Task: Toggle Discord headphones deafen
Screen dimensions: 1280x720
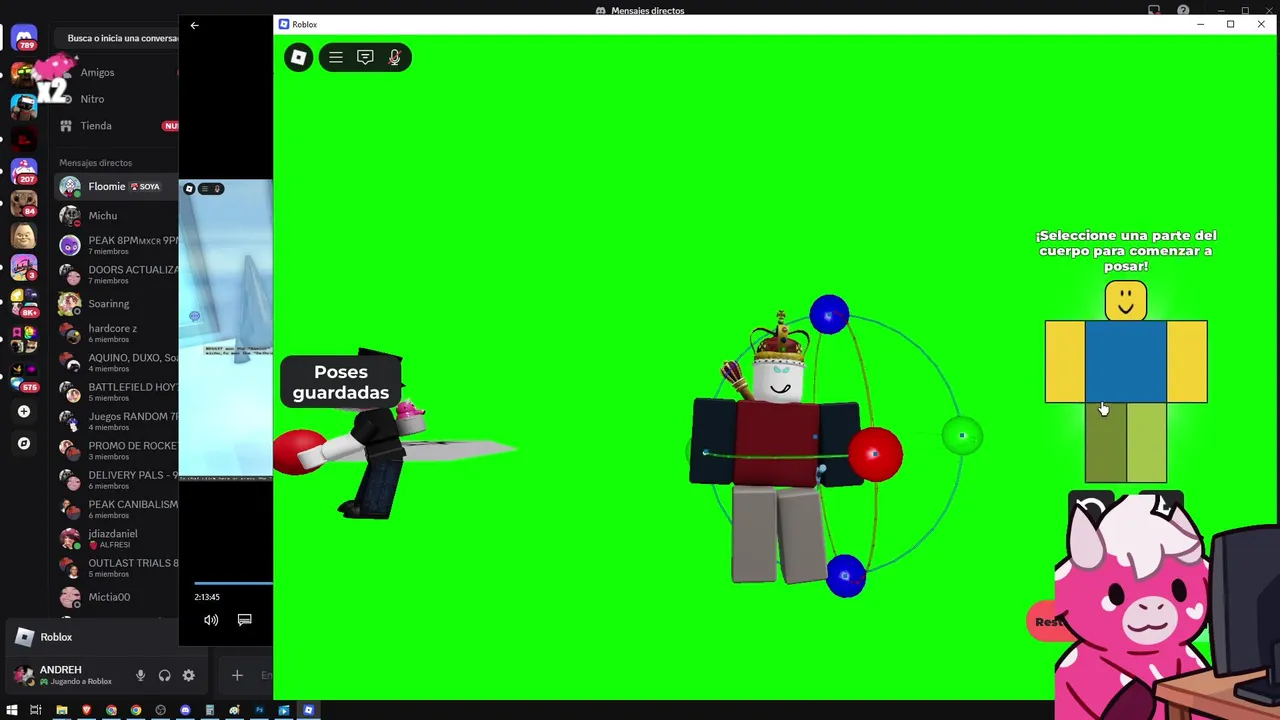Action: (164, 676)
